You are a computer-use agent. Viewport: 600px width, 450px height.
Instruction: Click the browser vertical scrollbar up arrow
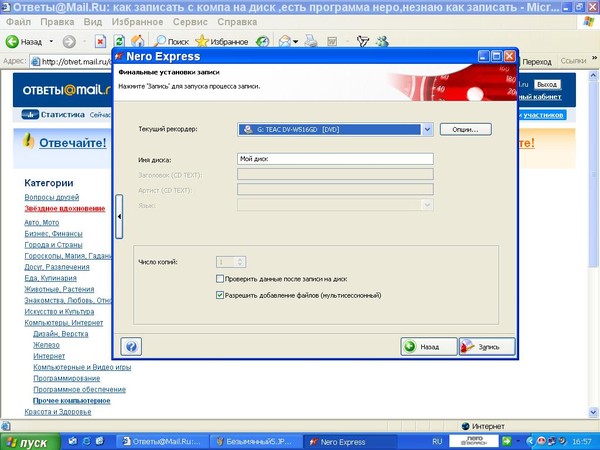coord(593,75)
